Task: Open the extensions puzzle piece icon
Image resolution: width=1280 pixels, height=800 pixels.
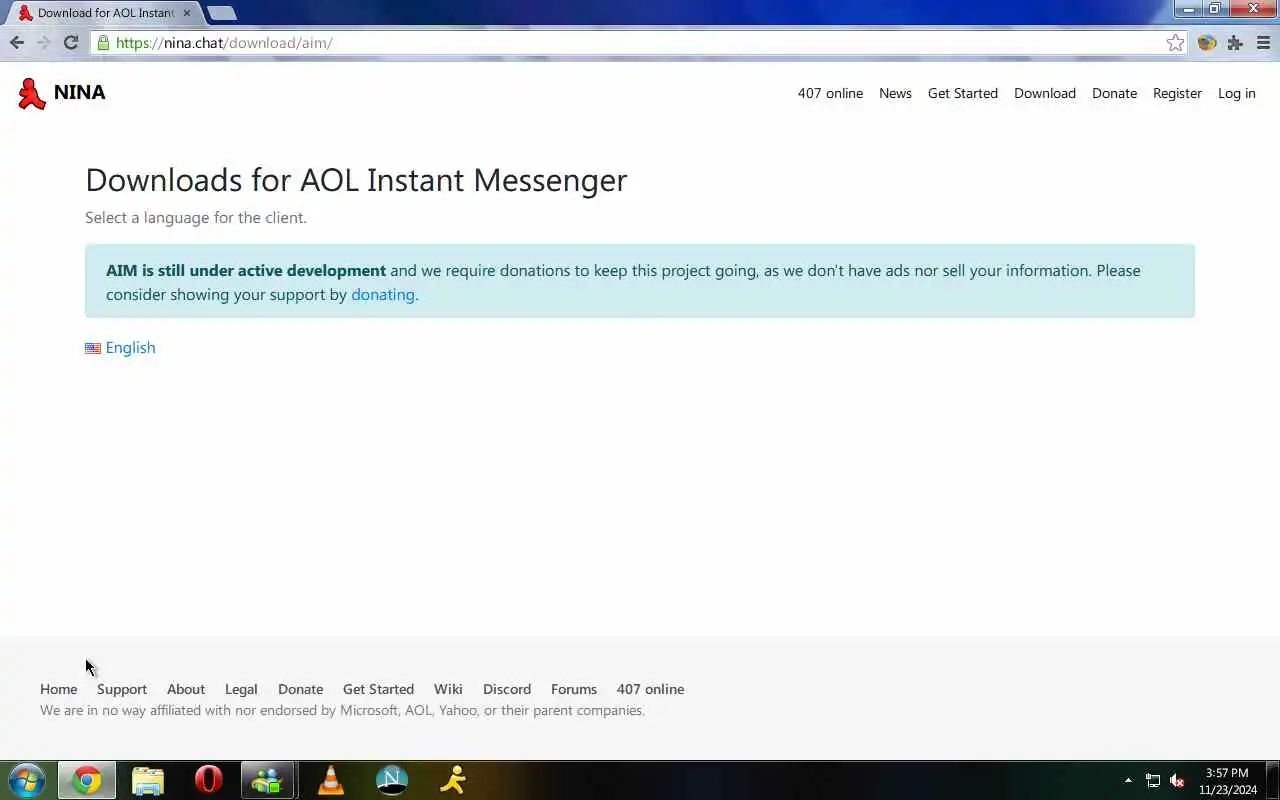Action: 1235,43
